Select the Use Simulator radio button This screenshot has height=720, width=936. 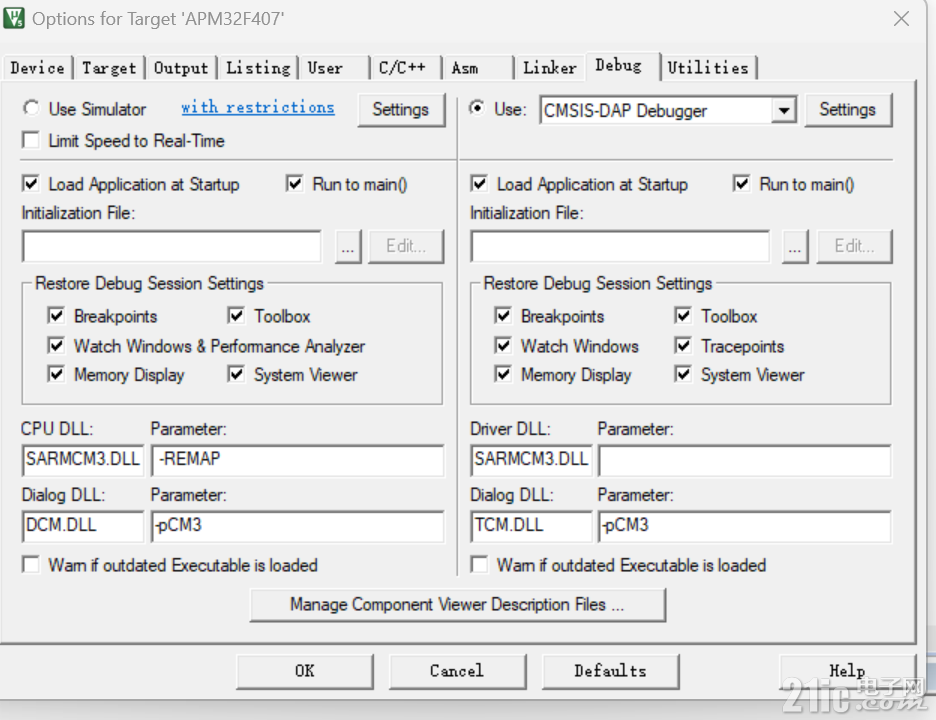coord(32,109)
